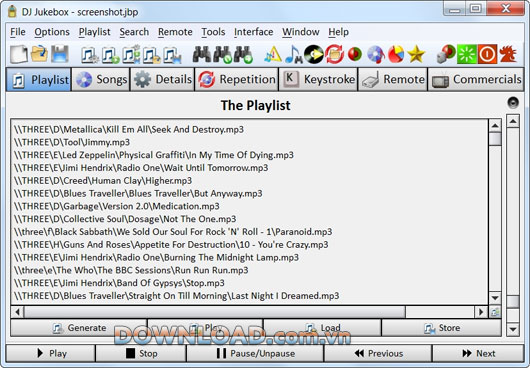Switch to the Repetition tab
Image resolution: width=530 pixels, height=368 pixels.
click(x=237, y=79)
